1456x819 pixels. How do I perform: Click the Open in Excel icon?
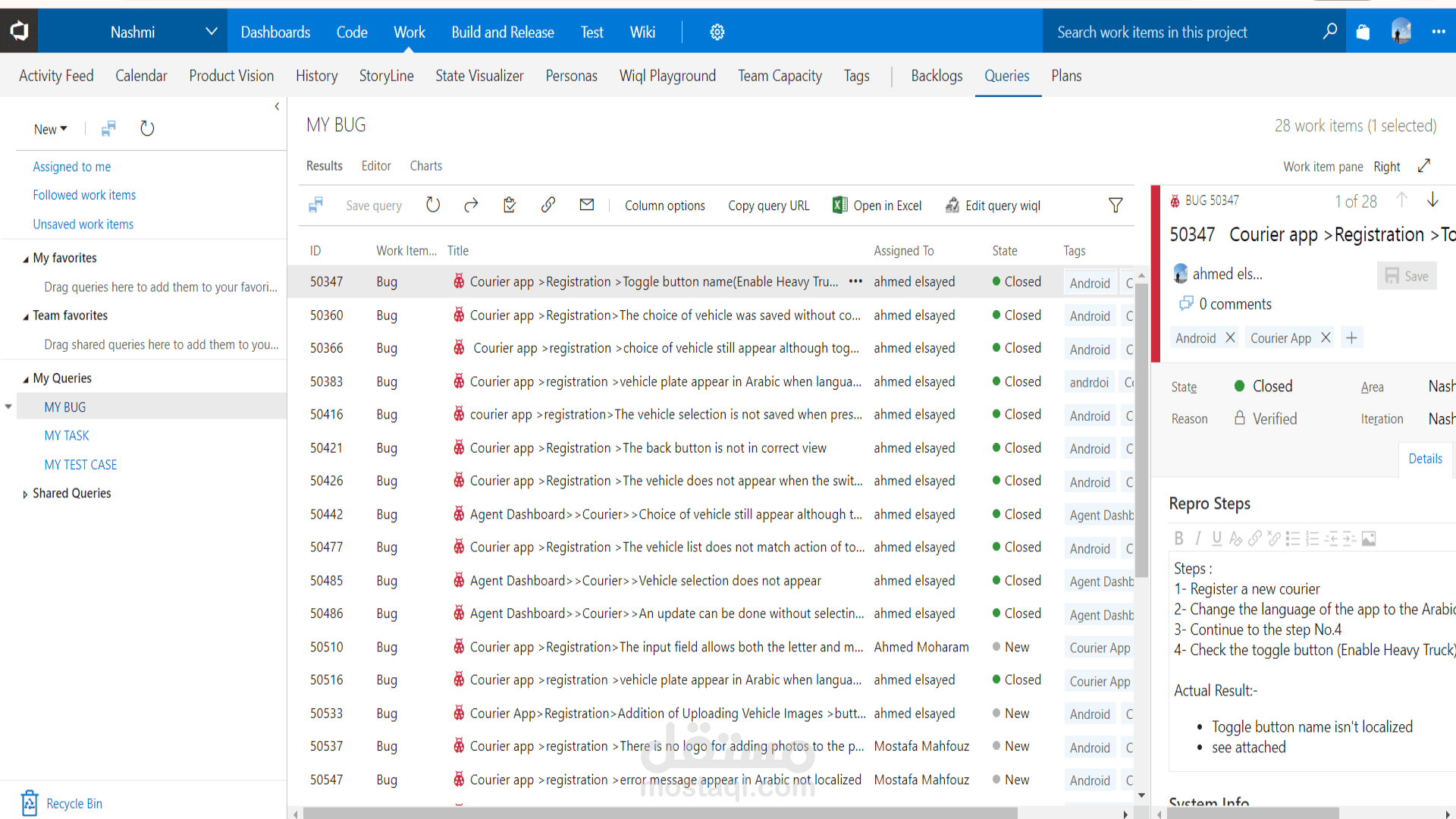click(839, 206)
